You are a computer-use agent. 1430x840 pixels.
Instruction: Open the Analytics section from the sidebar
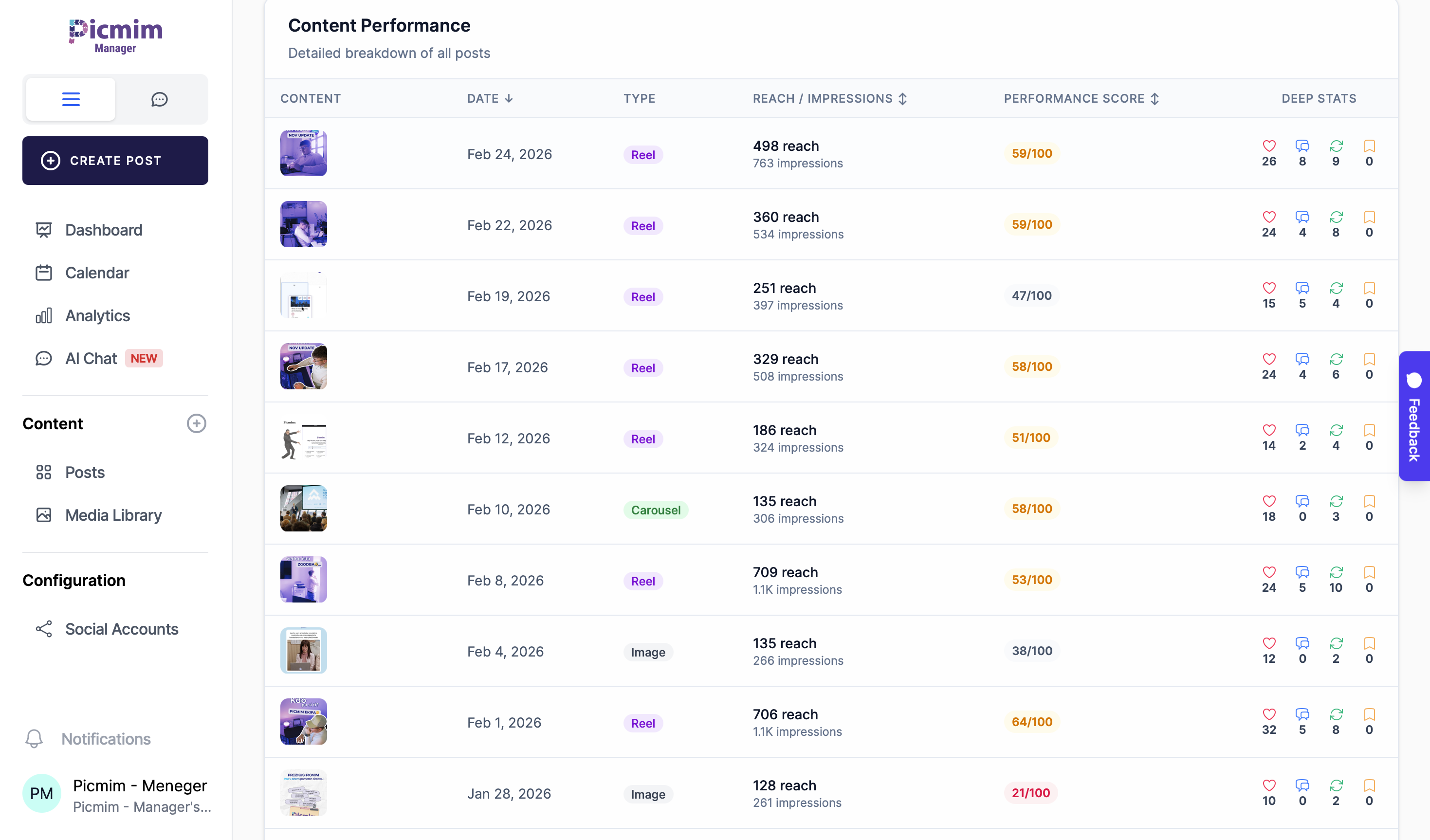[x=97, y=315]
